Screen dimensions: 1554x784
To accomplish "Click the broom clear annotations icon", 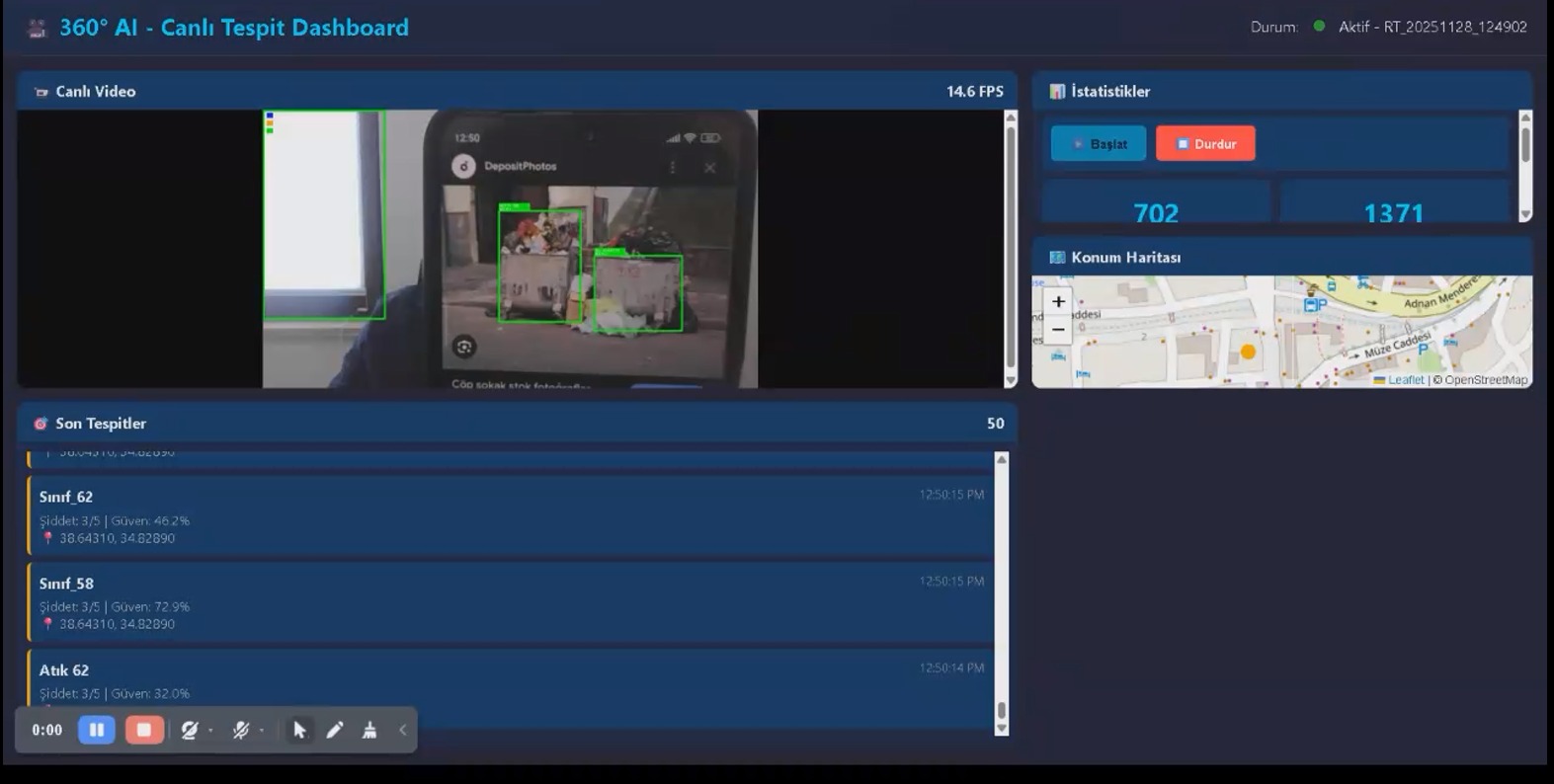I will click(x=369, y=730).
